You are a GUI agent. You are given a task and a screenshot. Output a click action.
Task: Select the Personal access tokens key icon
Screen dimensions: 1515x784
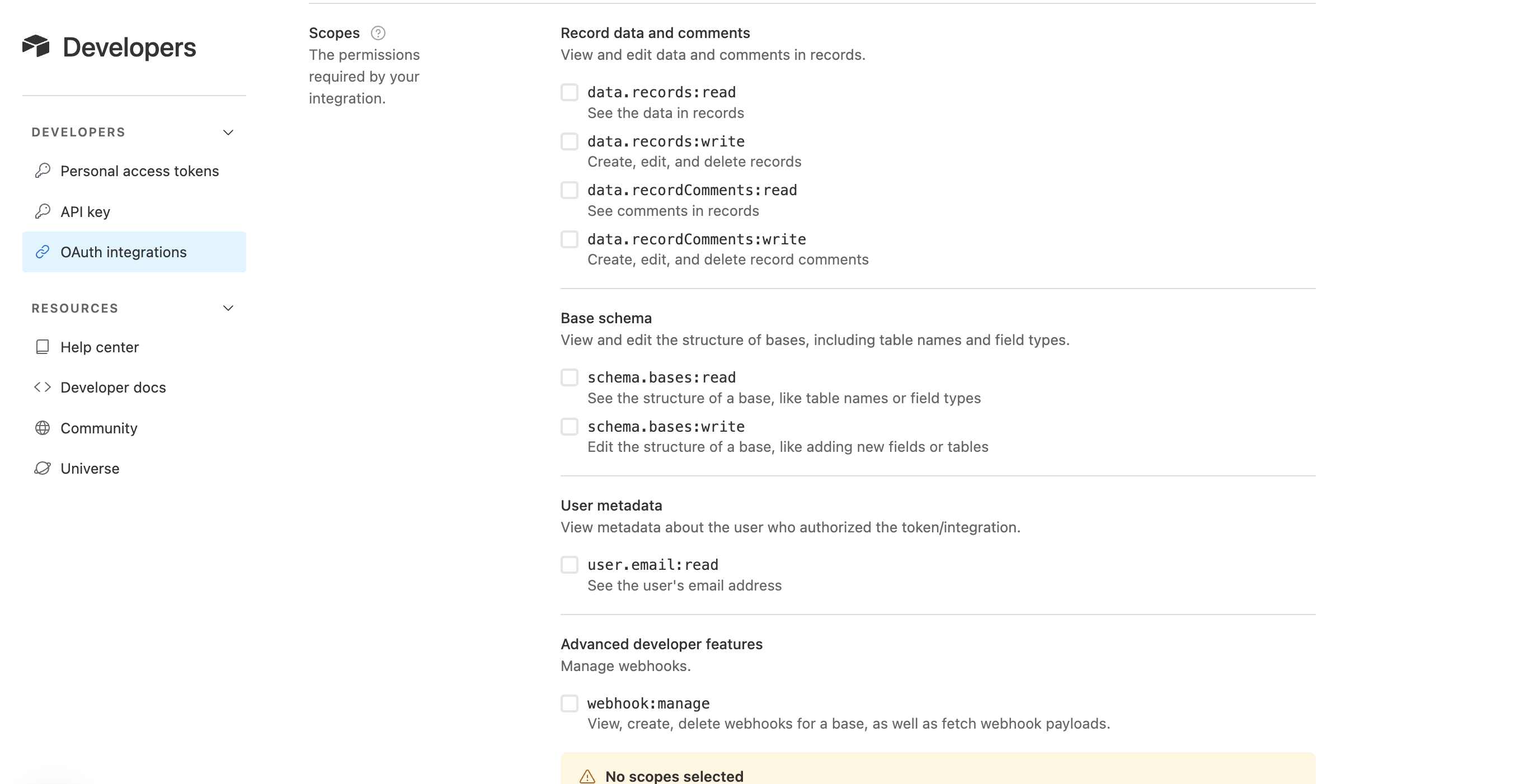pos(43,171)
